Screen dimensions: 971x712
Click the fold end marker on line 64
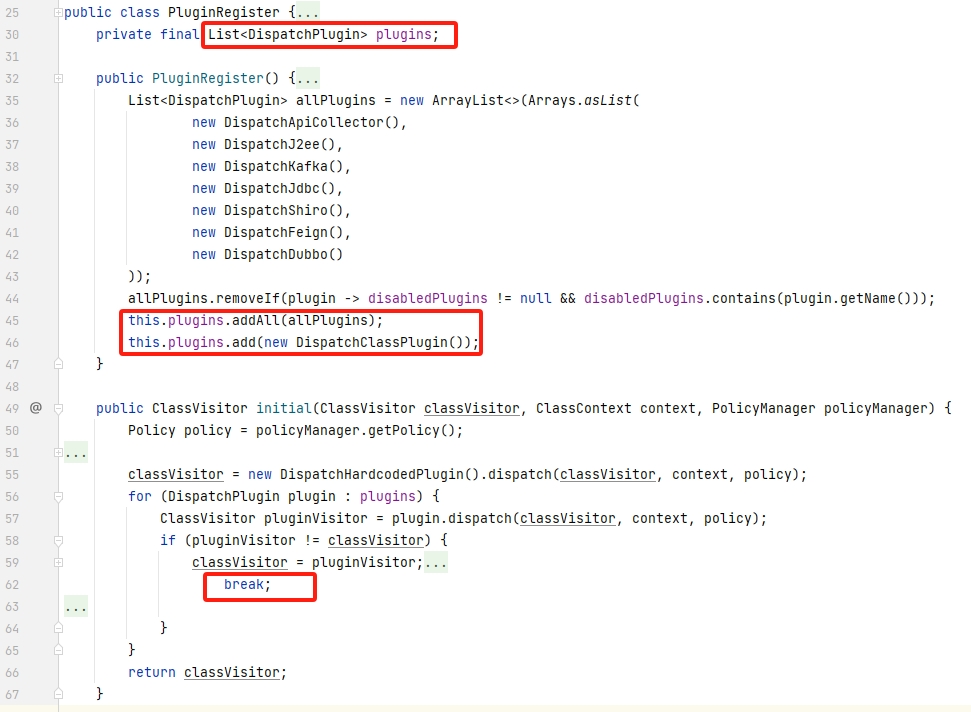click(x=59, y=628)
